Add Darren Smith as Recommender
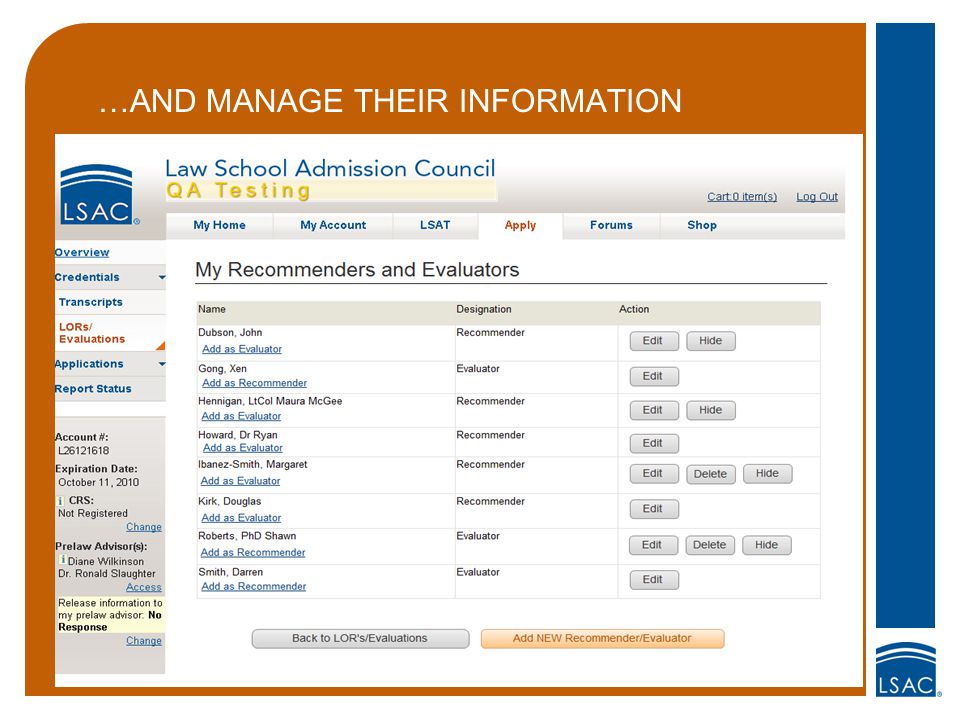 tap(253, 587)
